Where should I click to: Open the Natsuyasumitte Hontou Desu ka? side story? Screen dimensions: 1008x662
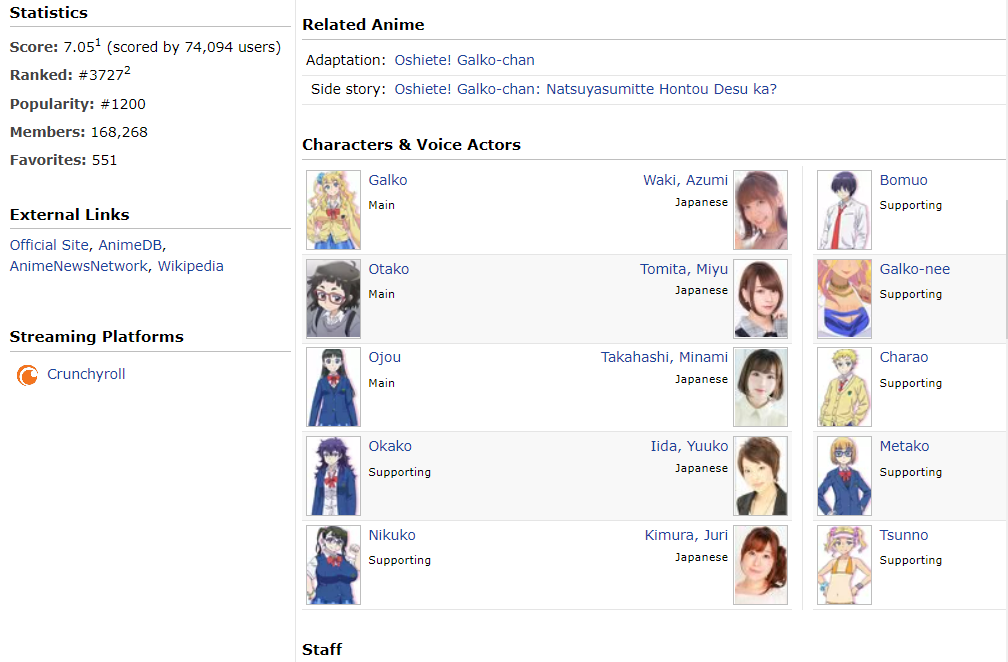pos(585,90)
